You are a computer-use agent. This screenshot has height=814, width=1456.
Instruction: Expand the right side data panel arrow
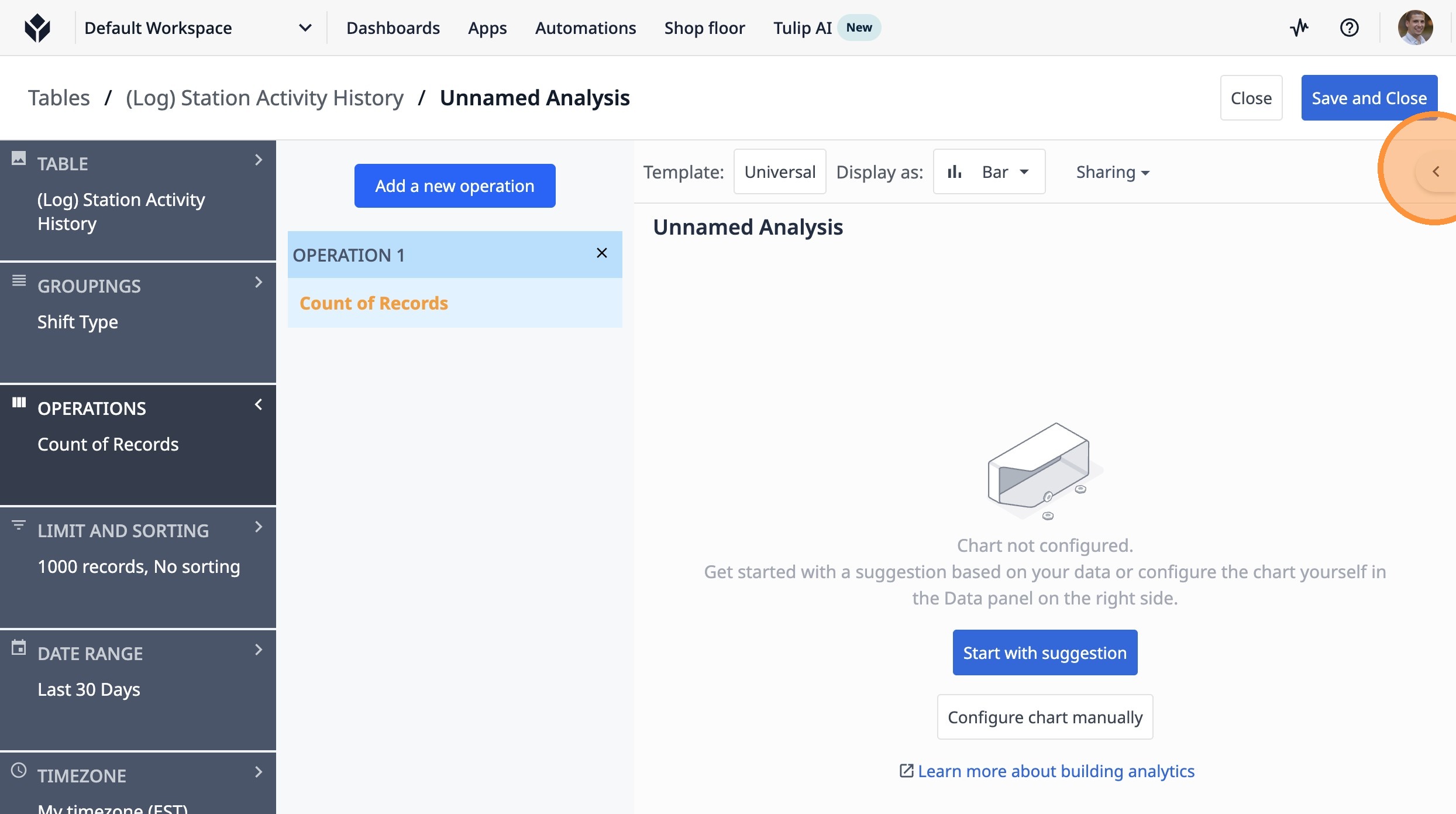pos(1436,171)
